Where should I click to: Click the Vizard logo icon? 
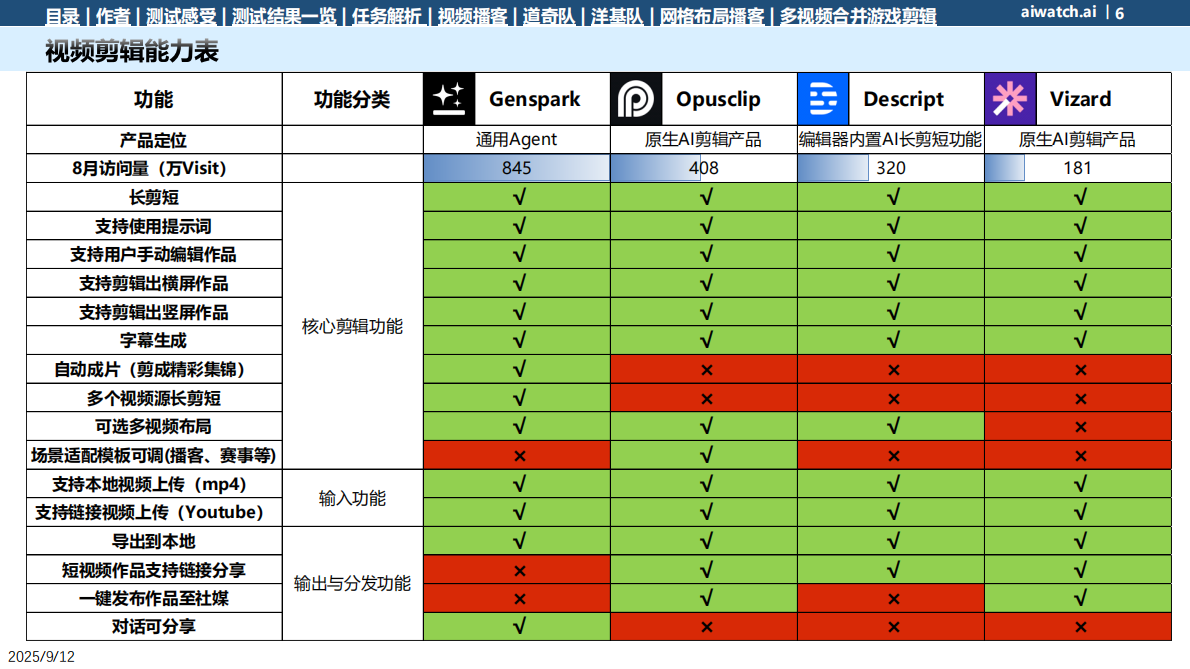click(1010, 99)
